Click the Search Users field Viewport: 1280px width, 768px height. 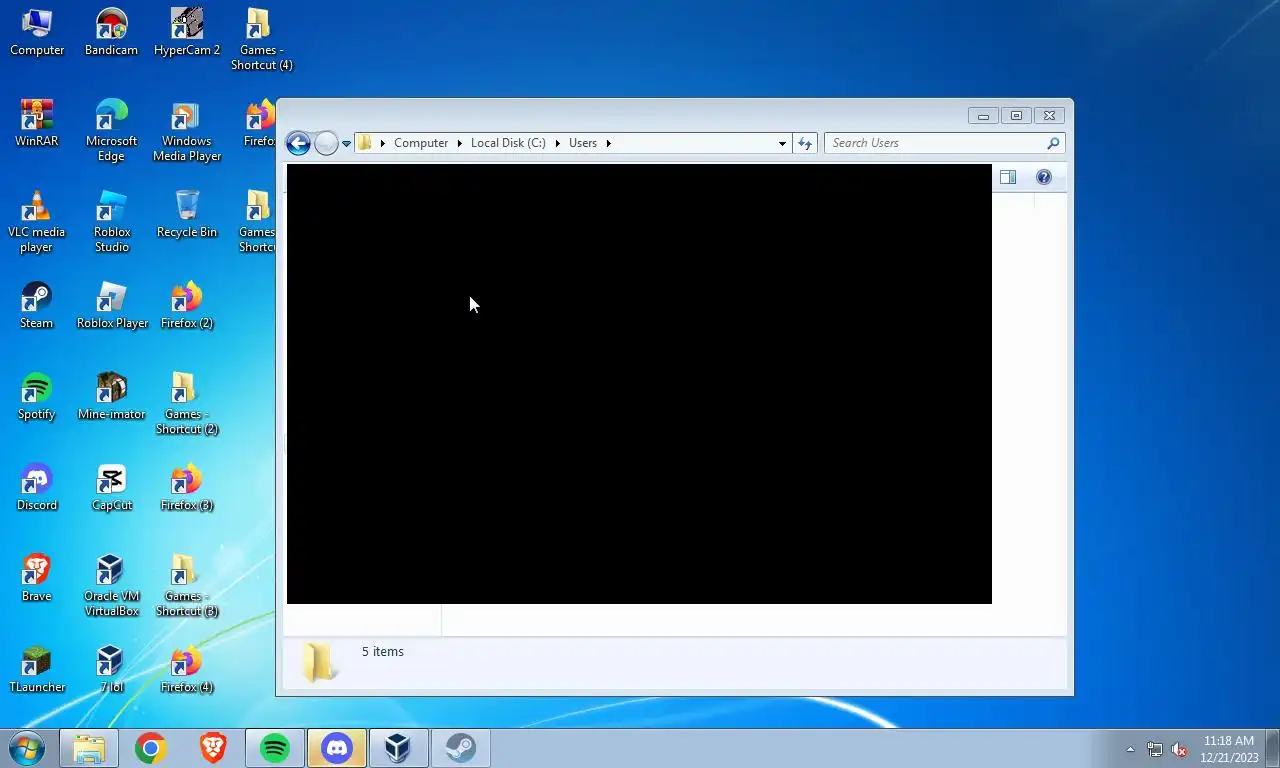(x=944, y=143)
